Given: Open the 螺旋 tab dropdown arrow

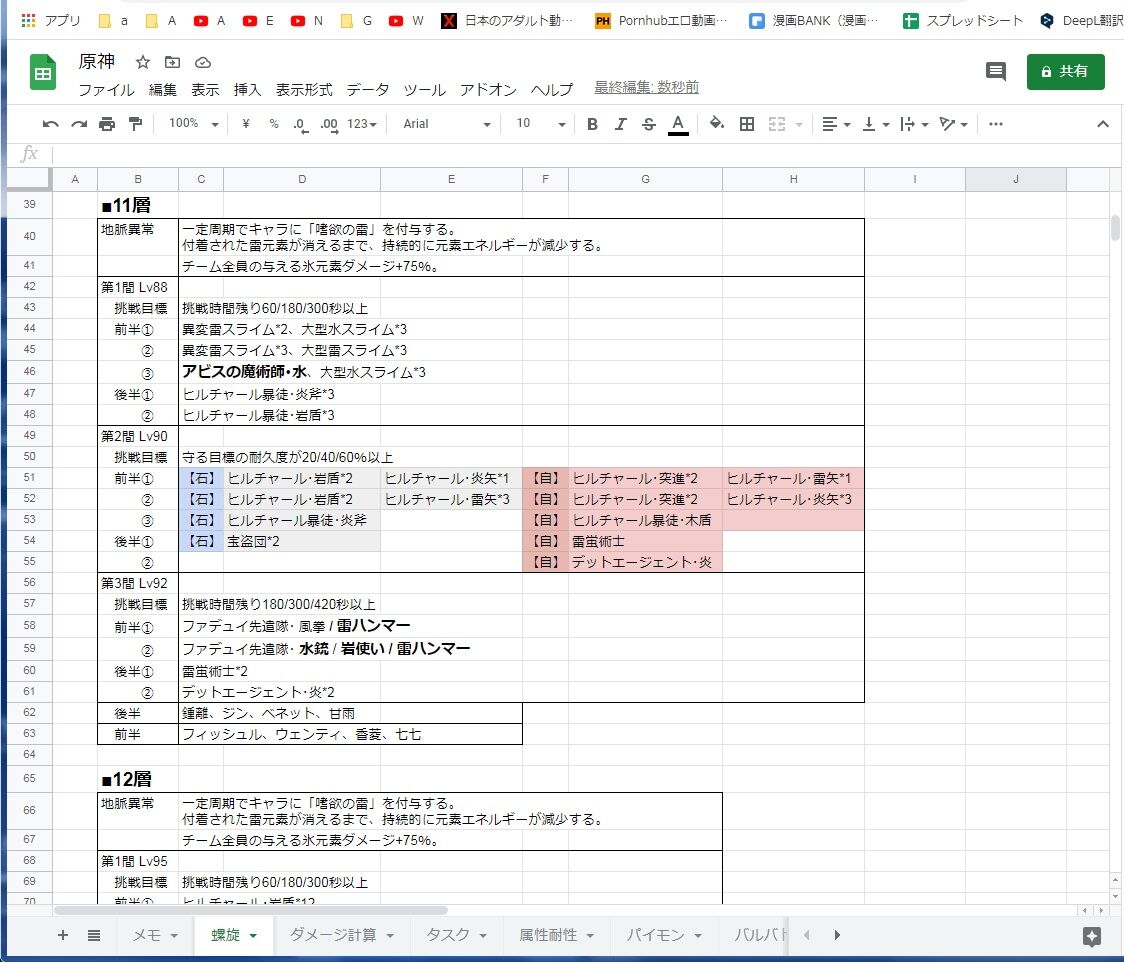Looking at the screenshot, I should click(253, 935).
